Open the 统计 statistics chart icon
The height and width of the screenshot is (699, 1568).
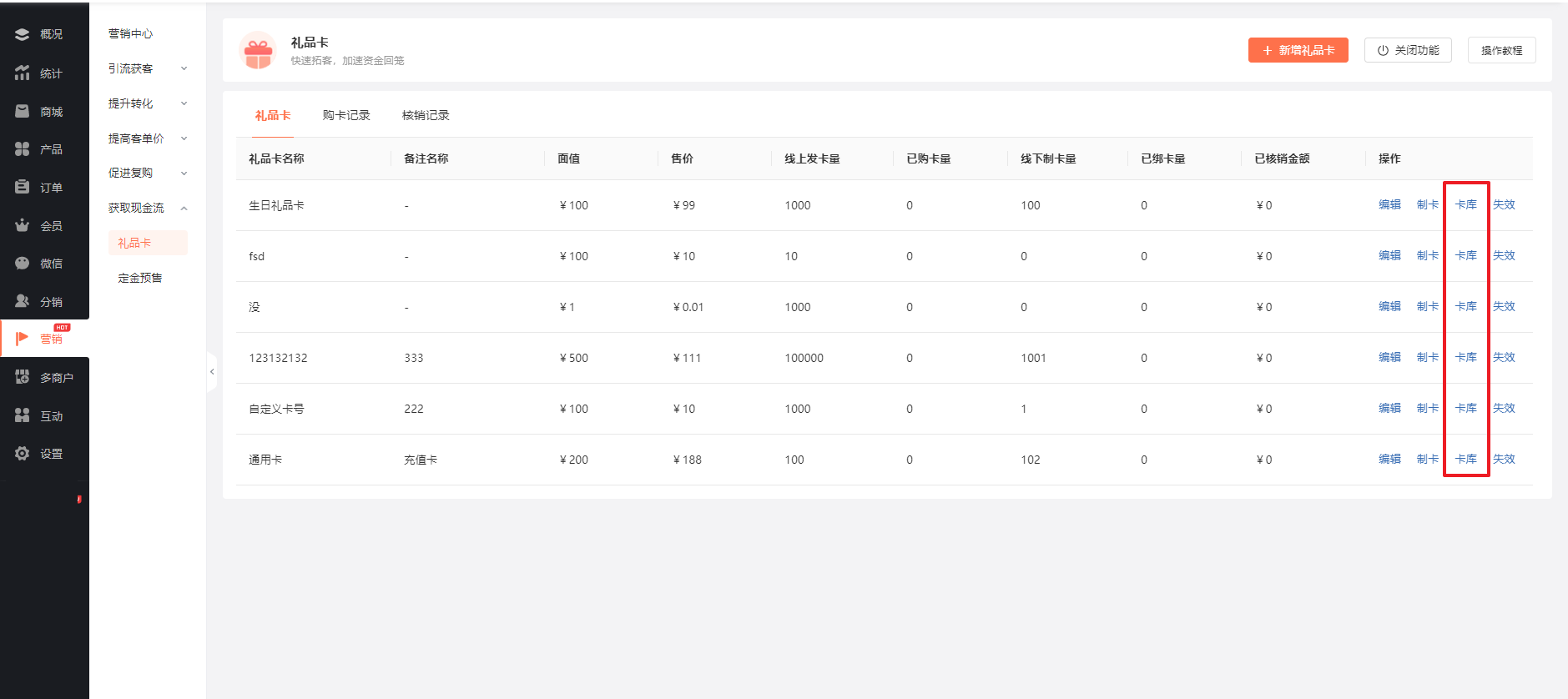click(x=23, y=73)
